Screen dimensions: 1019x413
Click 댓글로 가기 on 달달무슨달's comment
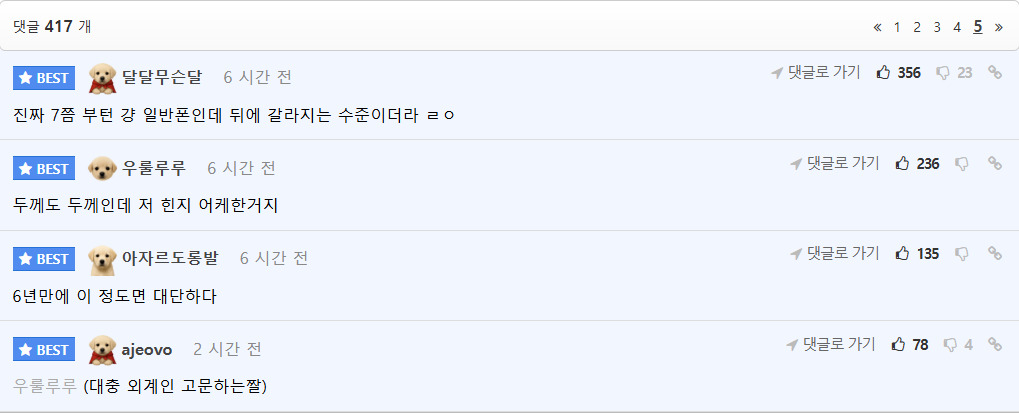pyautogui.click(x=816, y=73)
